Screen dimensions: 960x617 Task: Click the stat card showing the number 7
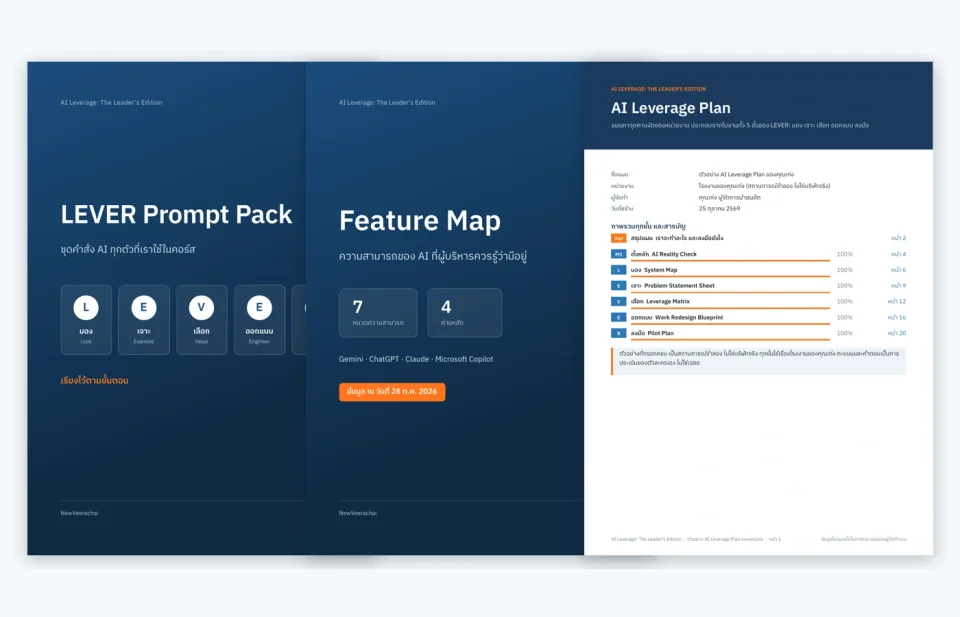(x=378, y=313)
